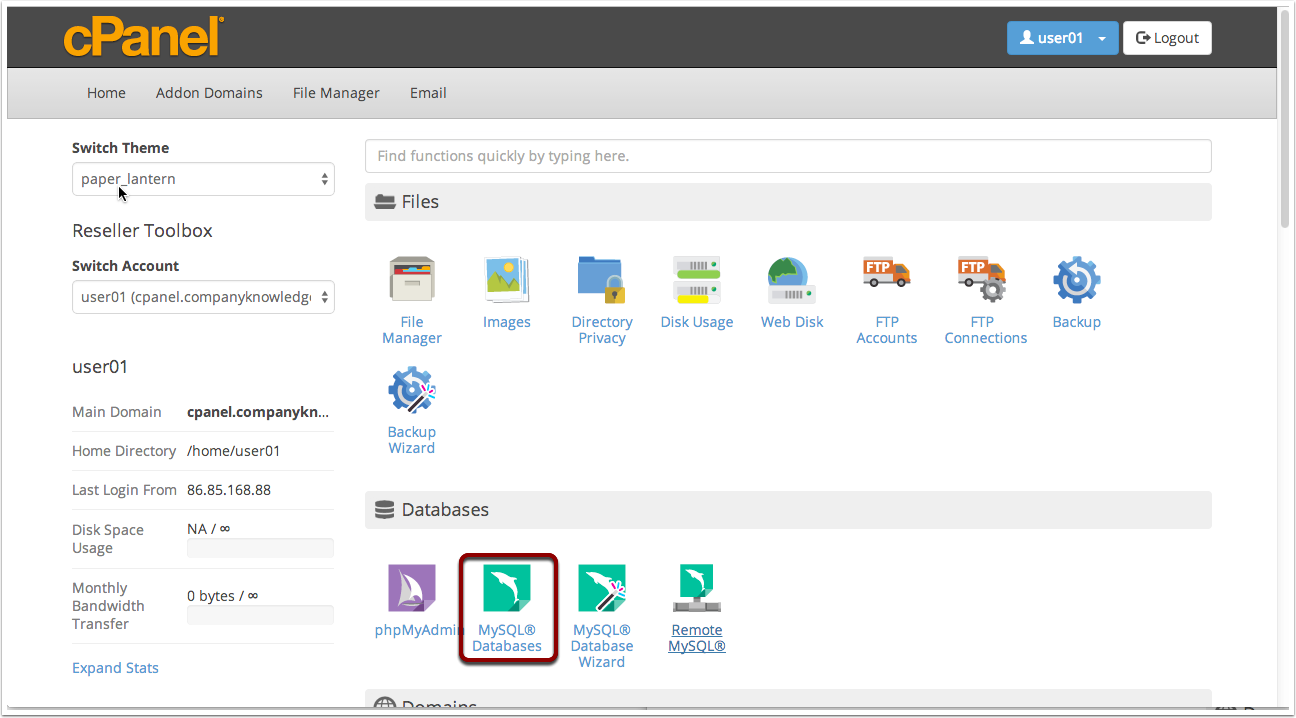Click the Monthly Bandwidth Transfer progress bar
The height and width of the screenshot is (718, 1296).
(x=260, y=615)
